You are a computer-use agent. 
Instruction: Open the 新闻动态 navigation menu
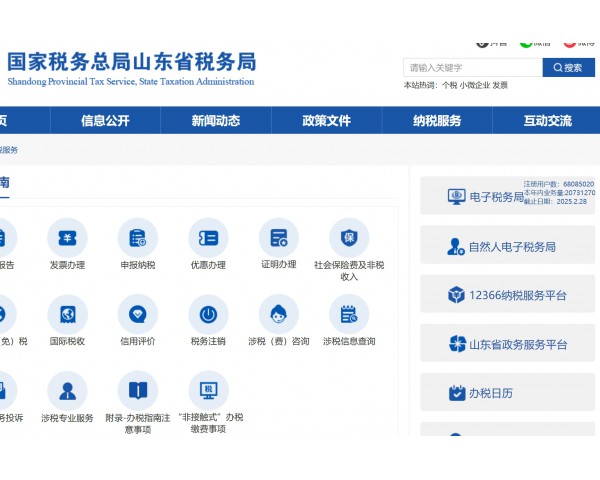(216, 121)
